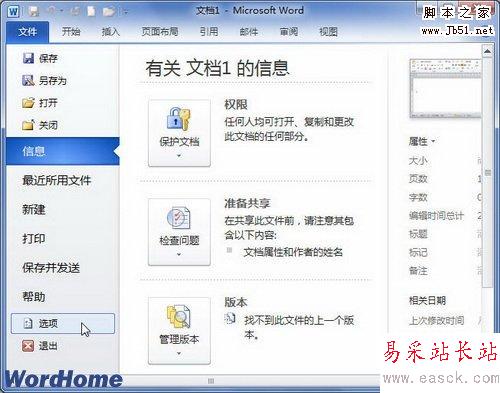Click the vertical scrollbar up arrow

pos(487,51)
